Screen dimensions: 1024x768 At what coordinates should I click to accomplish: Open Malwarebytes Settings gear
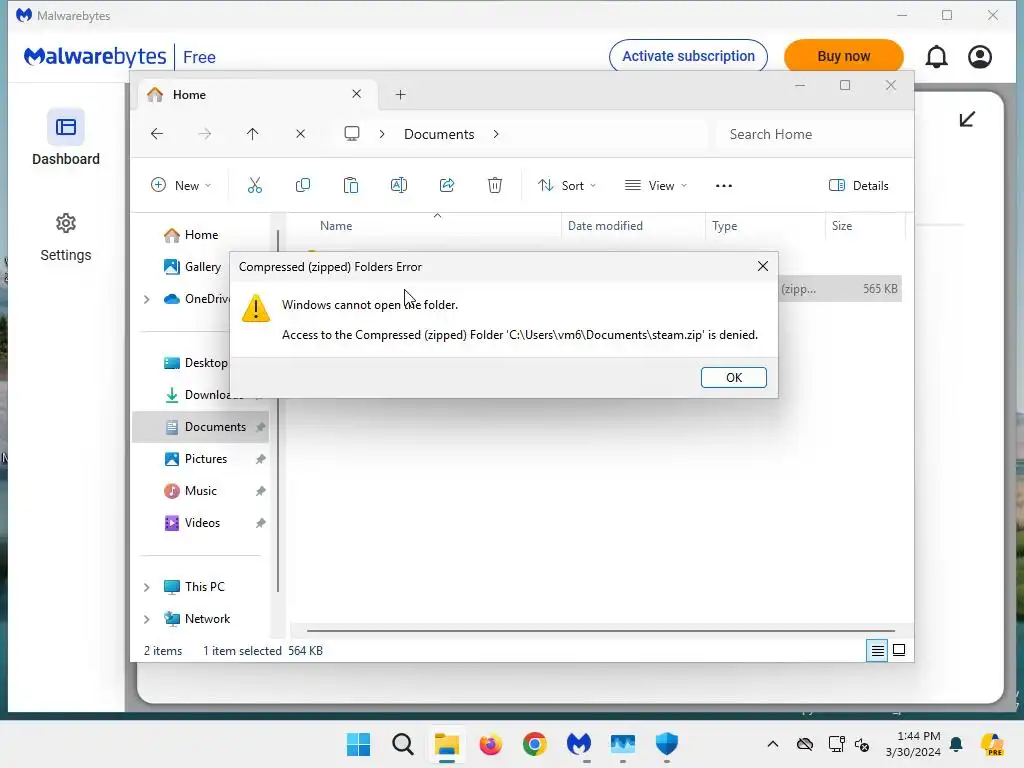pyautogui.click(x=65, y=224)
